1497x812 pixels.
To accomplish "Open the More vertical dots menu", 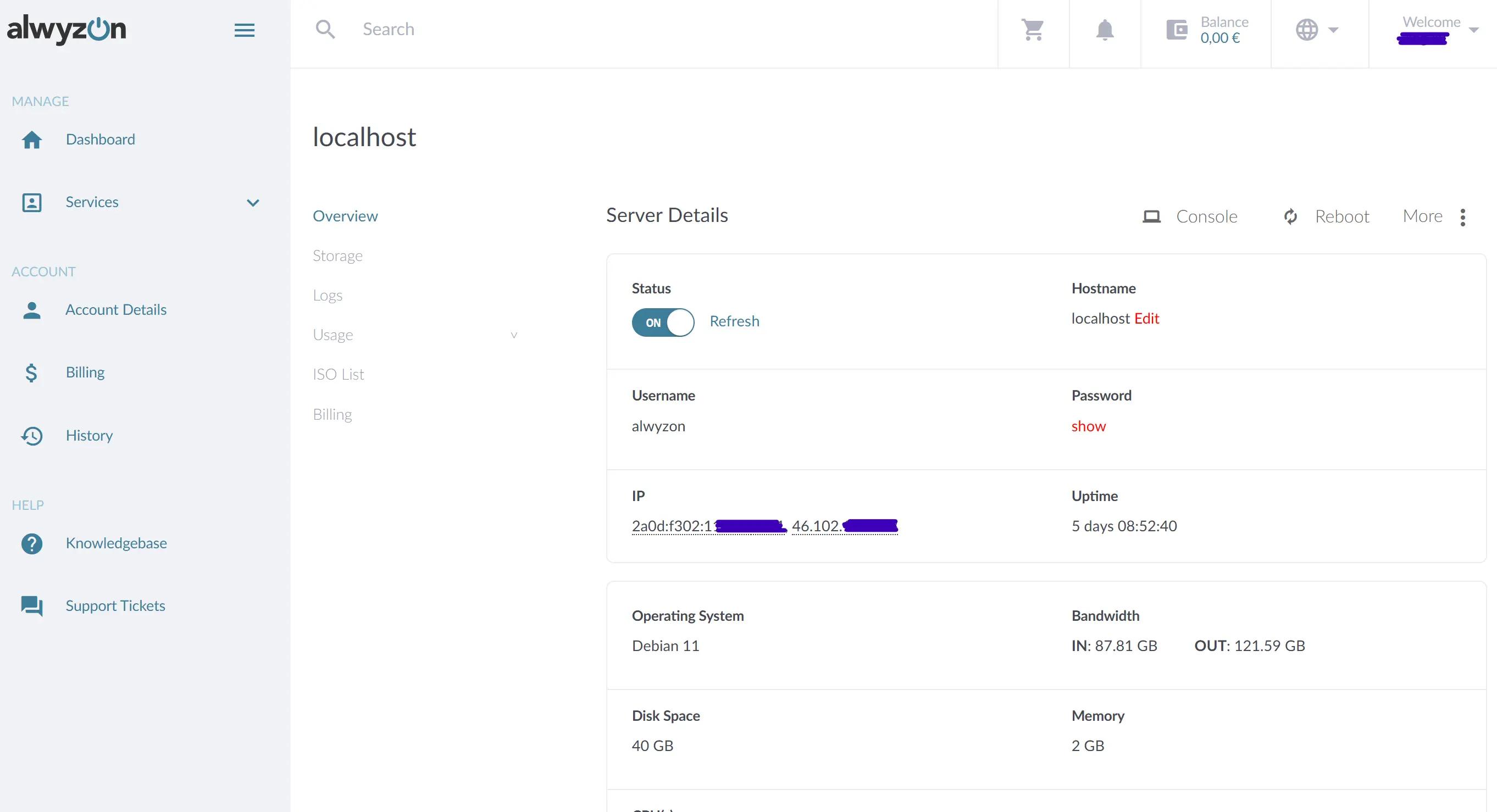I will point(1462,216).
